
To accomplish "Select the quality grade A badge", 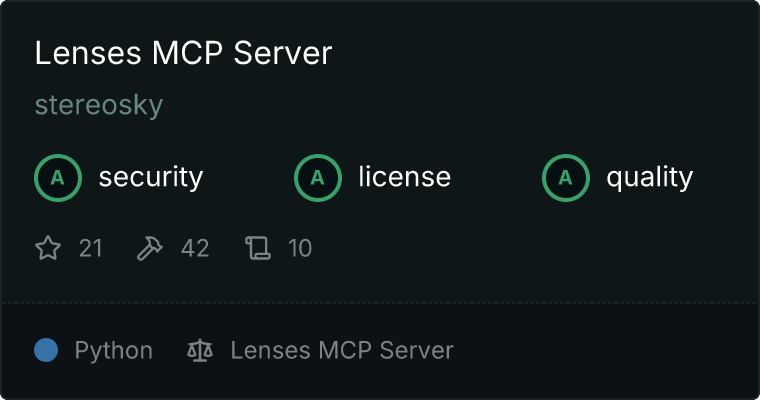I will coord(566,178).
